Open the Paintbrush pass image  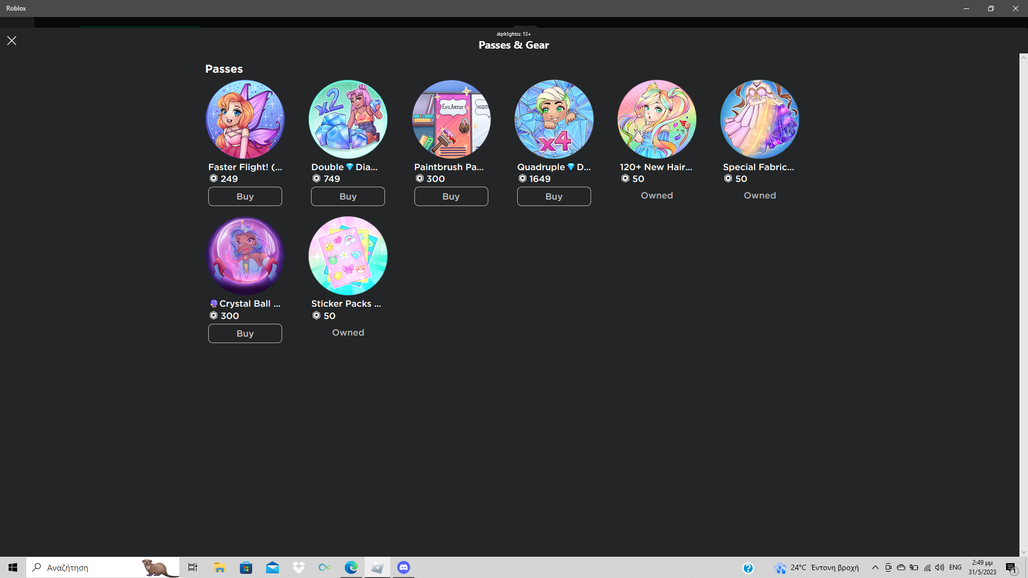pyautogui.click(x=451, y=119)
